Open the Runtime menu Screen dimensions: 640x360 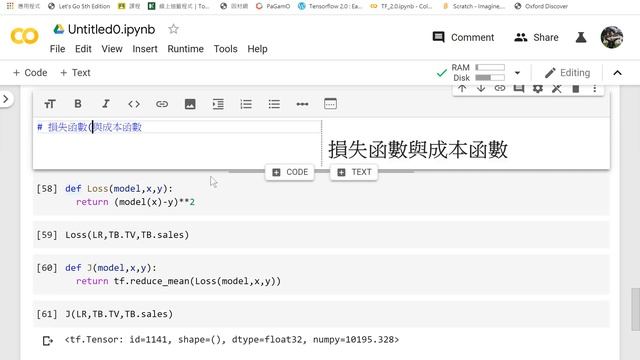click(x=186, y=49)
